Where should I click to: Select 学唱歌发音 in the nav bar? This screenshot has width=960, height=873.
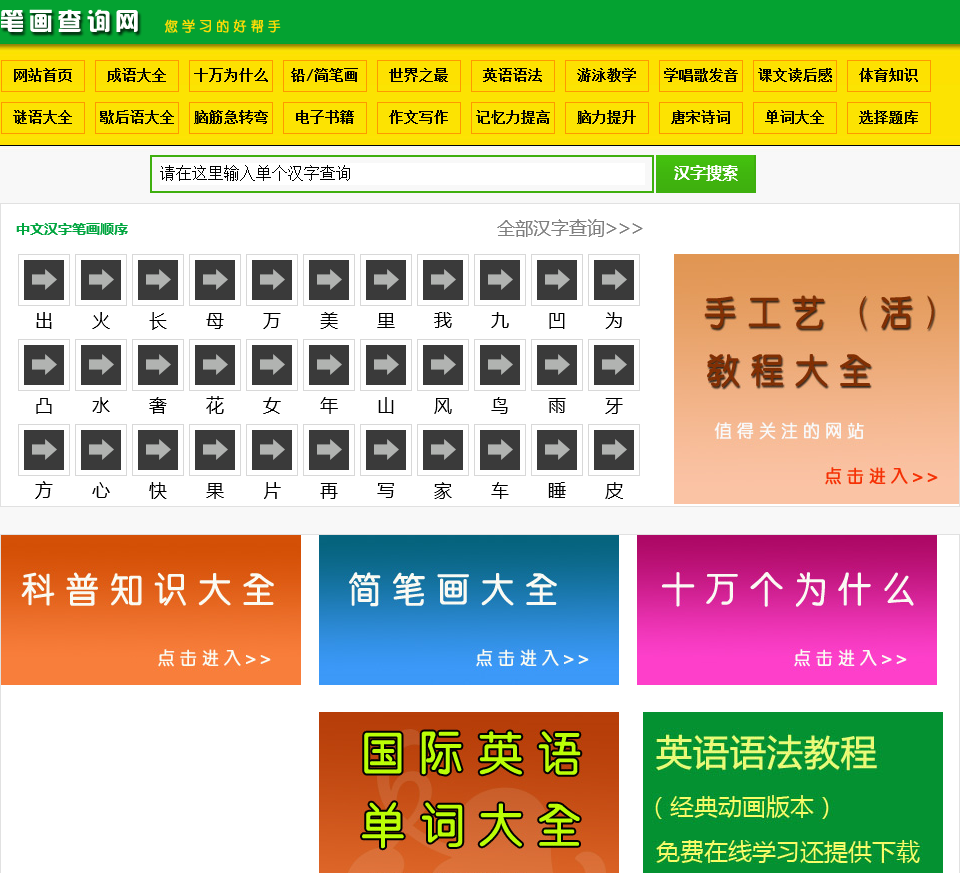coord(700,76)
